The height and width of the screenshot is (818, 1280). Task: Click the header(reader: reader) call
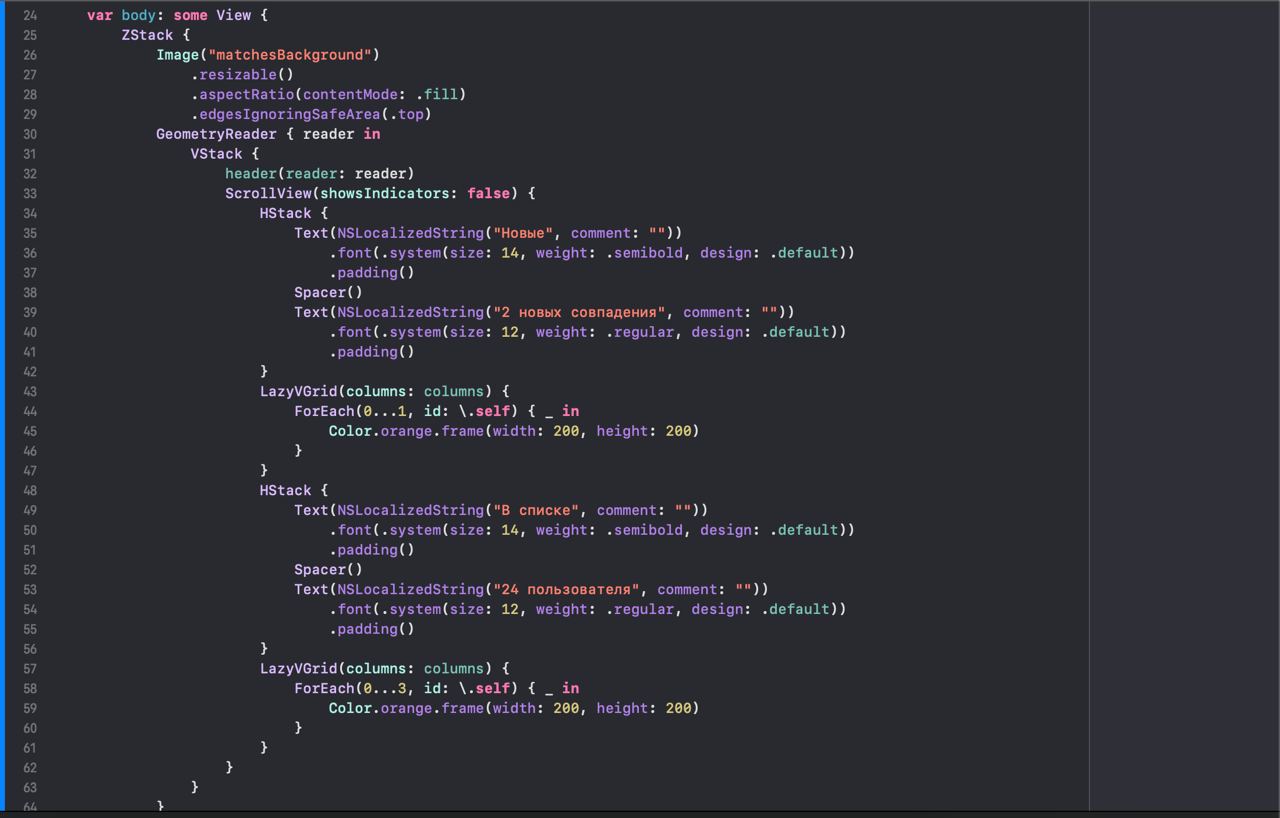pyautogui.click(x=319, y=173)
